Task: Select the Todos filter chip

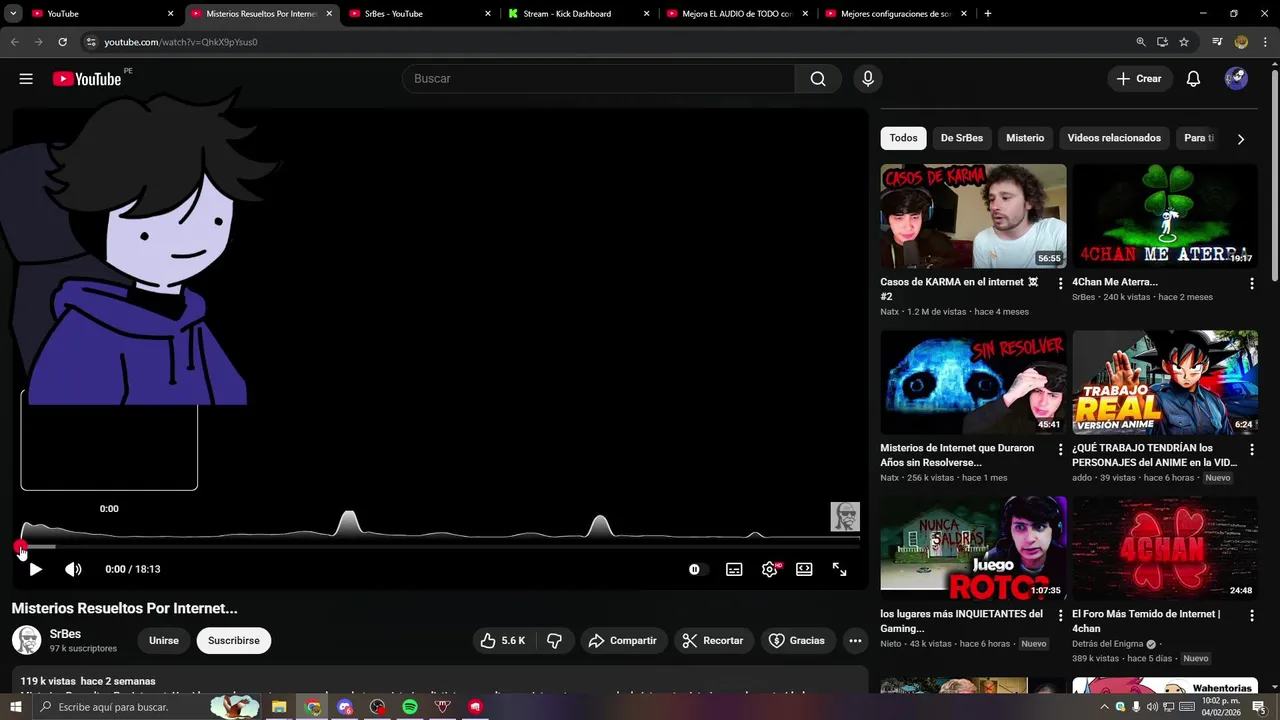Action: pos(903,138)
